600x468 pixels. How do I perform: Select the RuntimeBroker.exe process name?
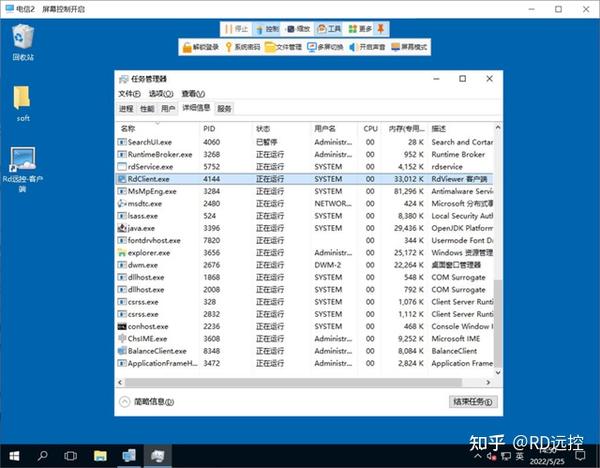(x=160, y=155)
